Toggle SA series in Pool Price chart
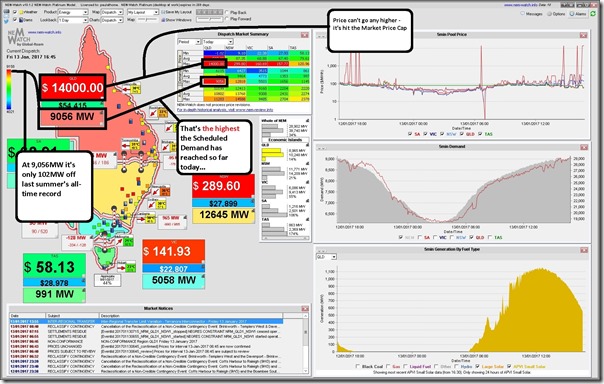Screen dimensions: 604x384 [x=409, y=134]
